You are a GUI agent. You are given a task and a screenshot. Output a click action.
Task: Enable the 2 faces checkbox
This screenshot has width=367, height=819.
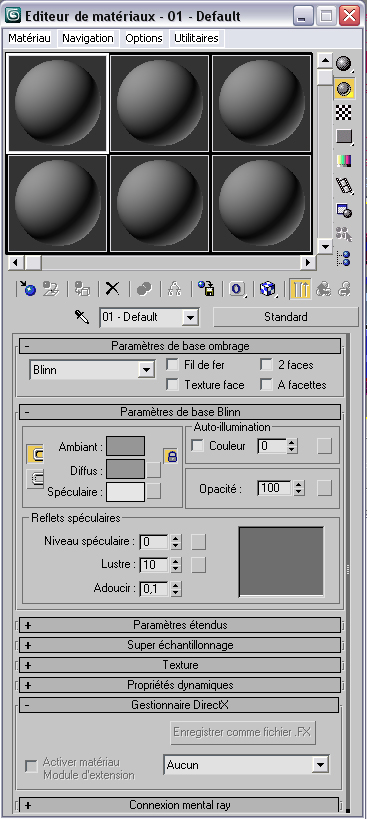point(266,365)
